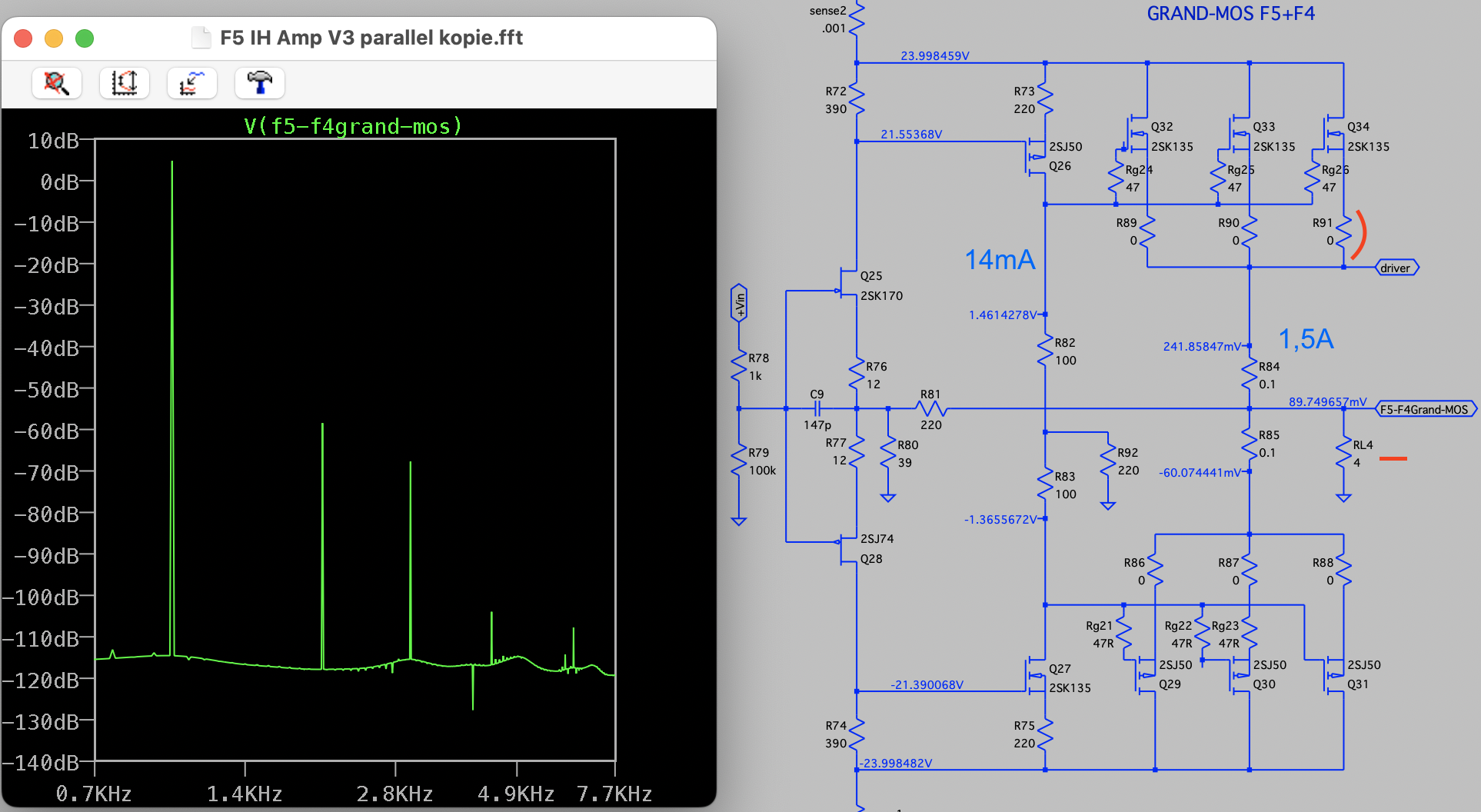The image size is (1481, 812).
Task: Click the -1.3655672V voltage label
Action: [1000, 520]
